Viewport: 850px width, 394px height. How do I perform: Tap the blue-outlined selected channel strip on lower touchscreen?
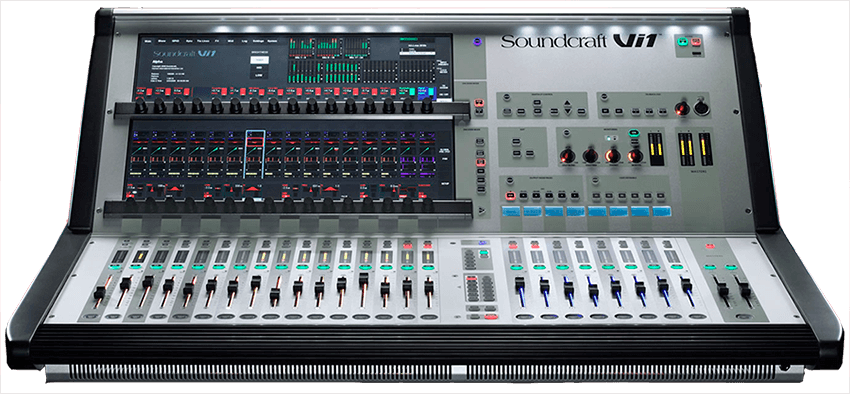coord(255,154)
